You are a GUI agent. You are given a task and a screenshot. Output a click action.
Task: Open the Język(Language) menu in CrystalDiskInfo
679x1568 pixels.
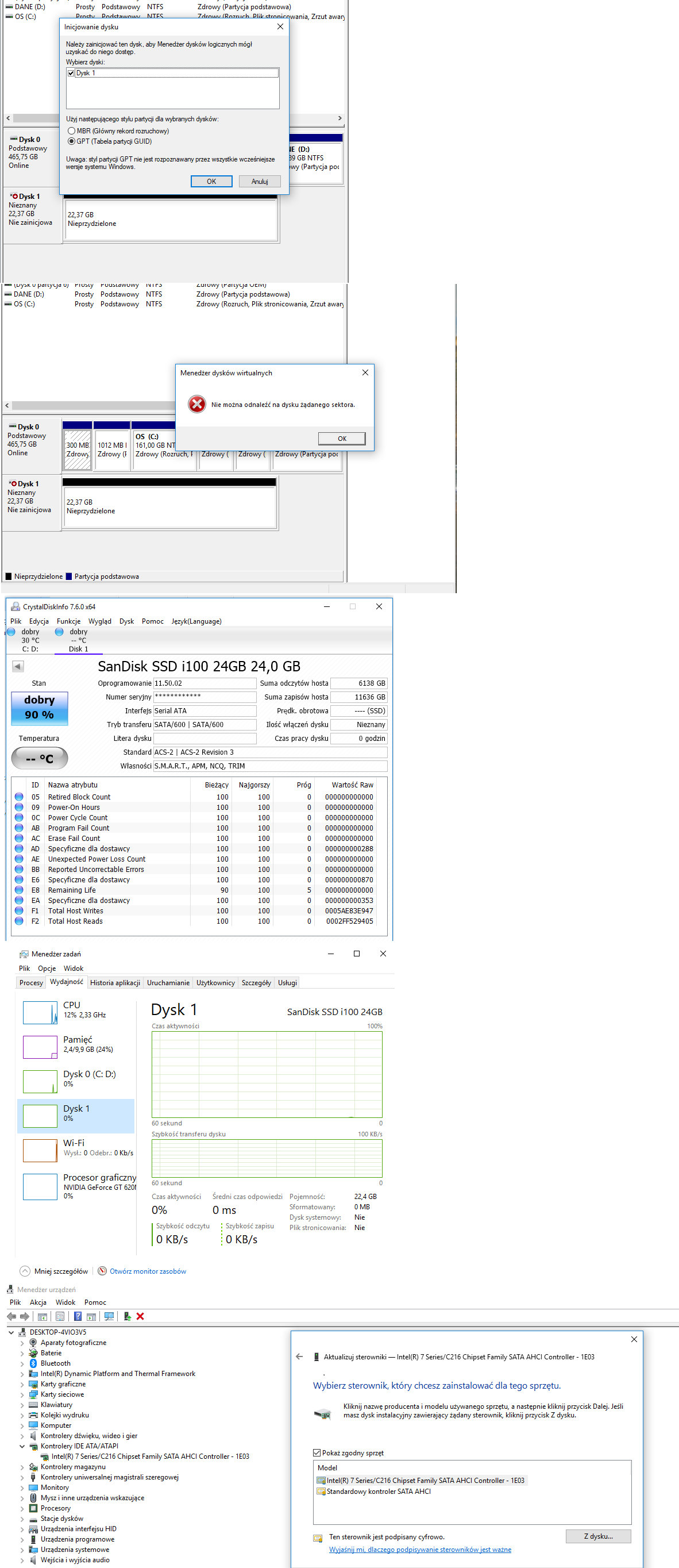(196, 621)
